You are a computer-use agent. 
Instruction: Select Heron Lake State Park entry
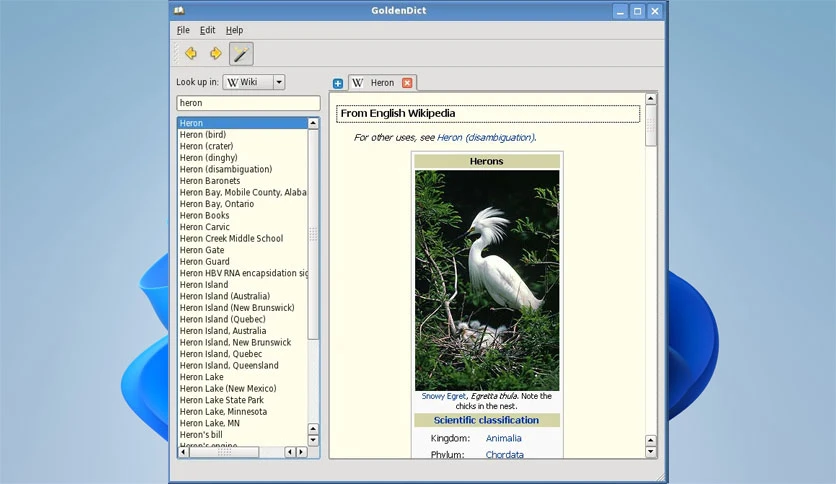[243, 400]
